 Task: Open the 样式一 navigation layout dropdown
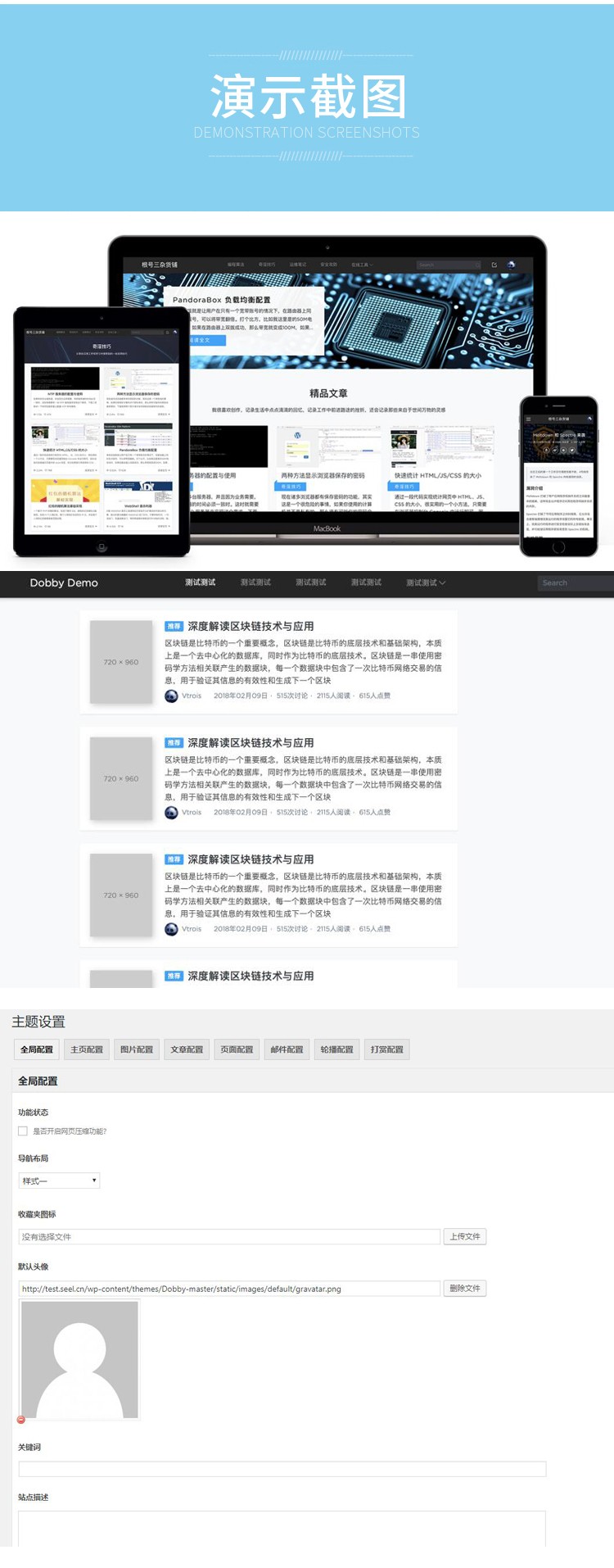click(x=59, y=1181)
